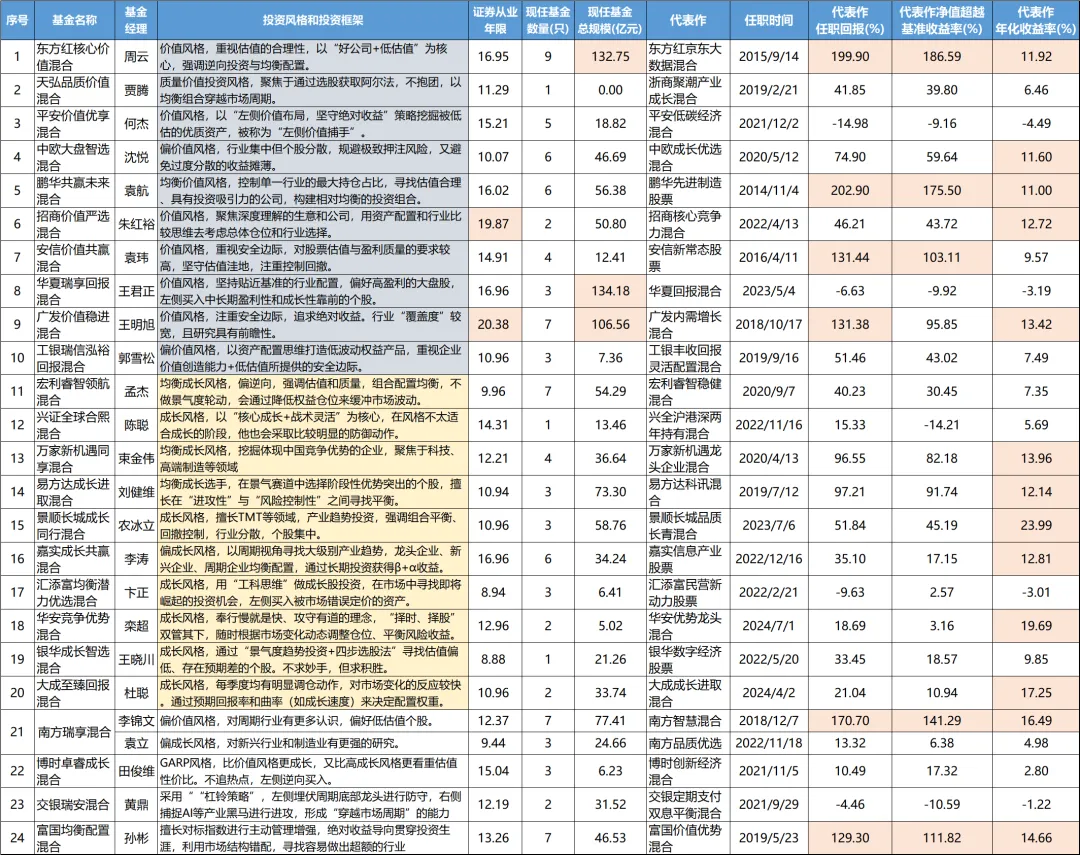Select manager cell 李锦文
This screenshot has width=1080, height=855.
[x=136, y=721]
